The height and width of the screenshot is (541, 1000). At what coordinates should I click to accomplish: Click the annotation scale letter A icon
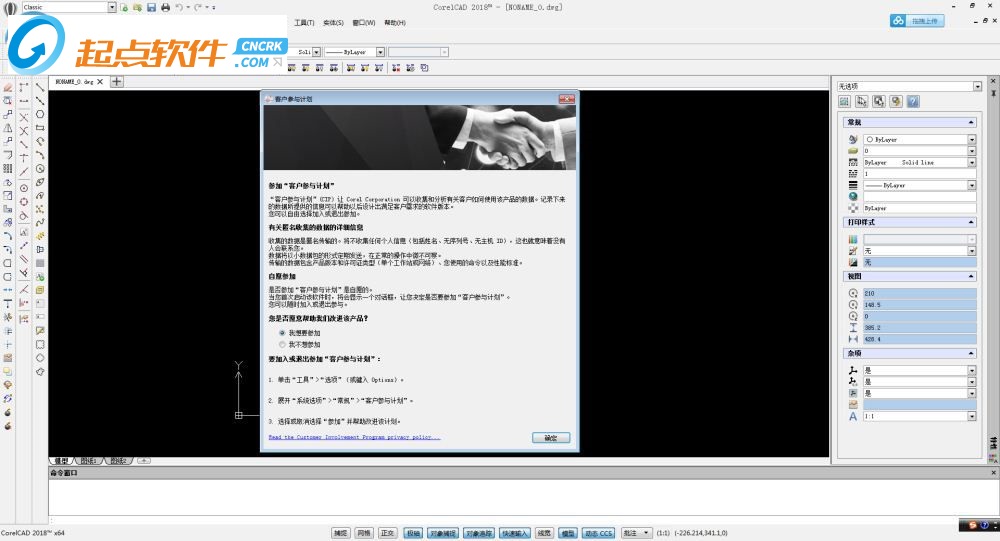tap(853, 416)
